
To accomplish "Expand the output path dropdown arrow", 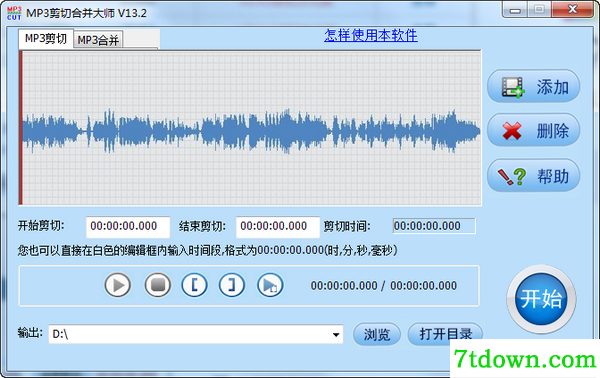I will [x=336, y=335].
